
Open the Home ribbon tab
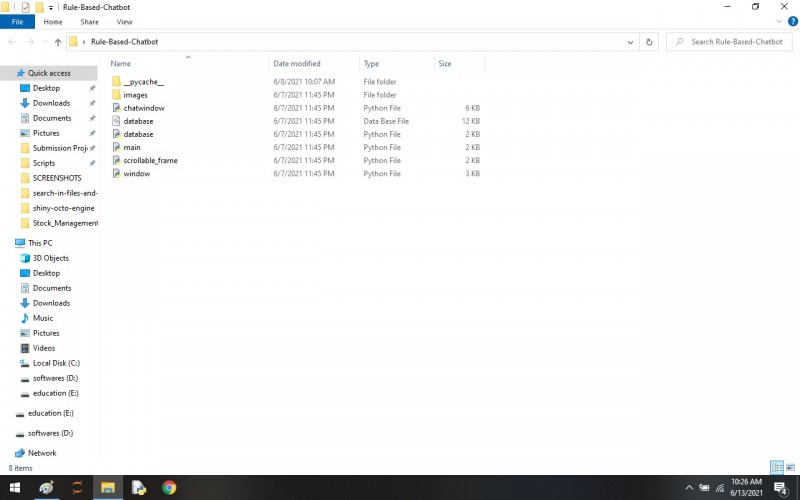(53, 22)
